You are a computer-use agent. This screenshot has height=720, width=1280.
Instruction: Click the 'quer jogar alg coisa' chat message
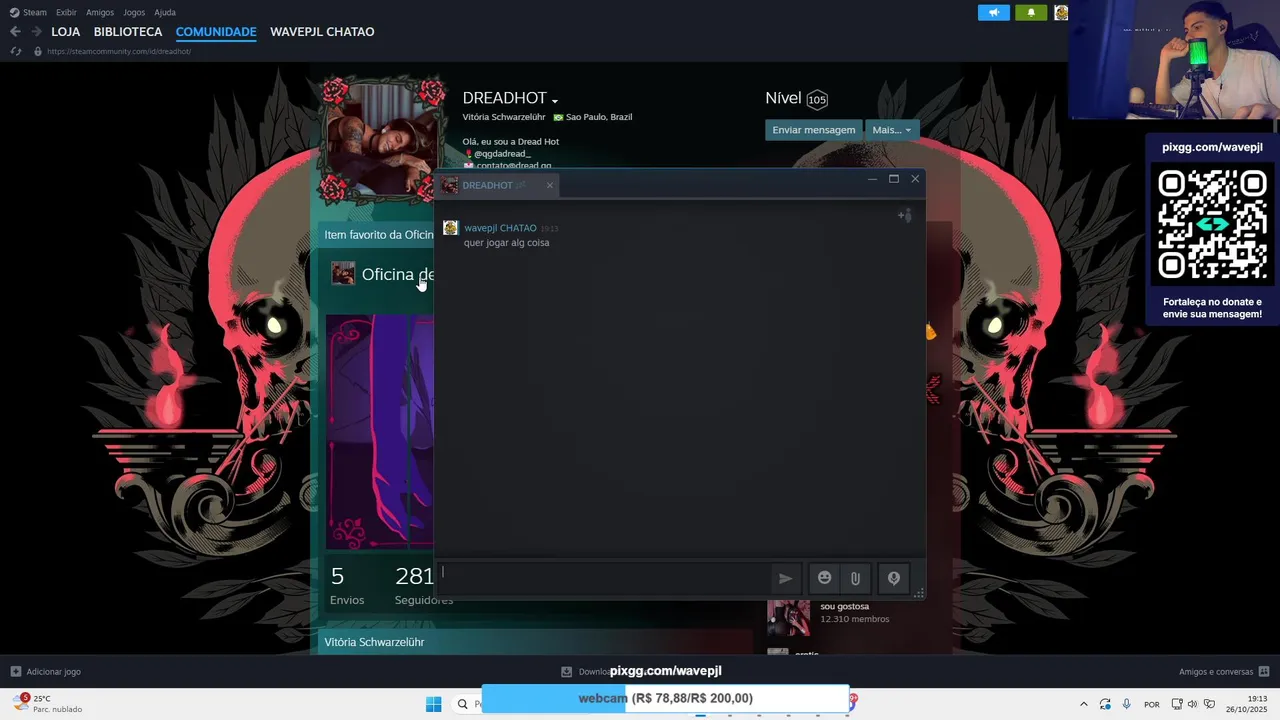(x=506, y=242)
